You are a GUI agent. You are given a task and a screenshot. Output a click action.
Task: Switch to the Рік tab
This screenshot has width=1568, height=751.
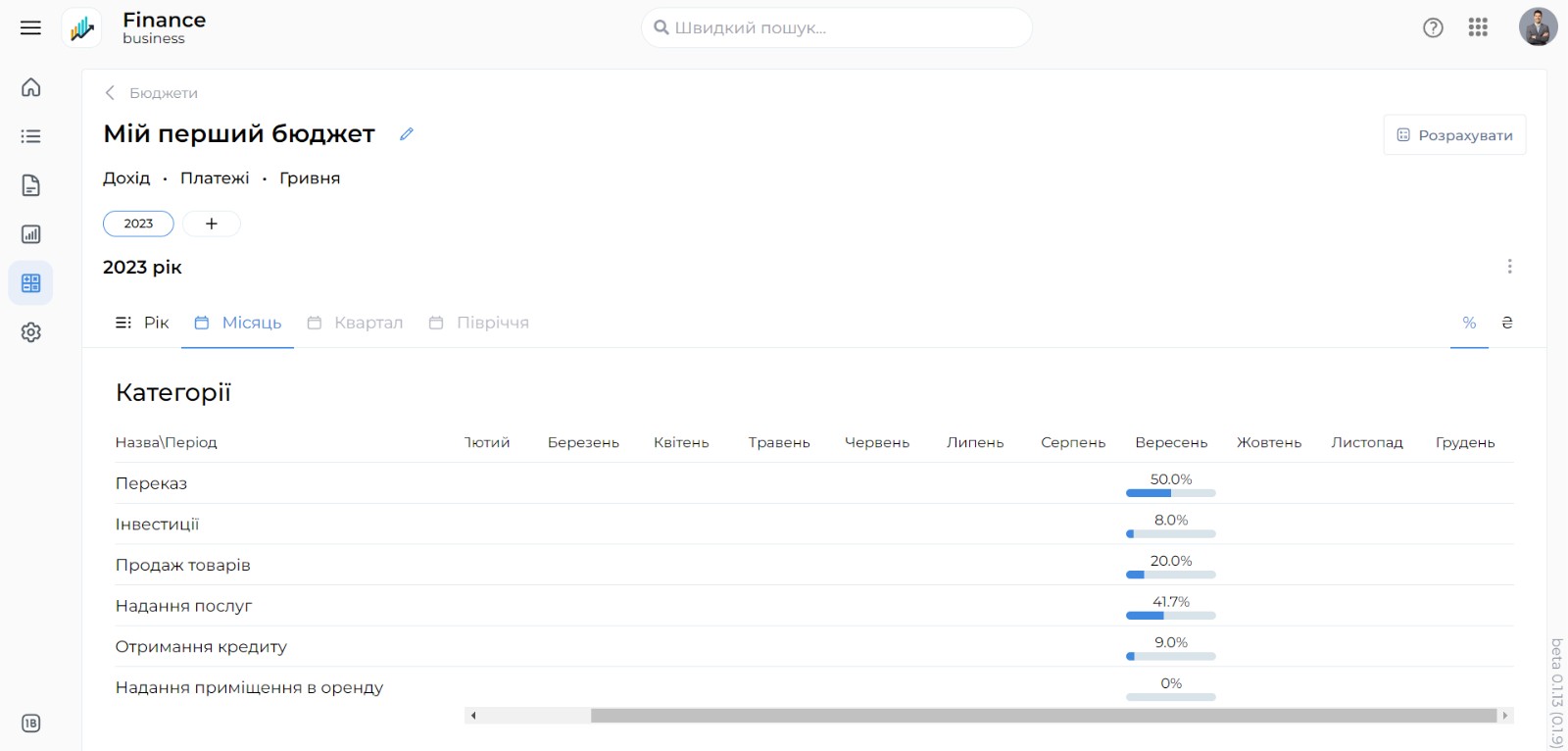point(143,323)
